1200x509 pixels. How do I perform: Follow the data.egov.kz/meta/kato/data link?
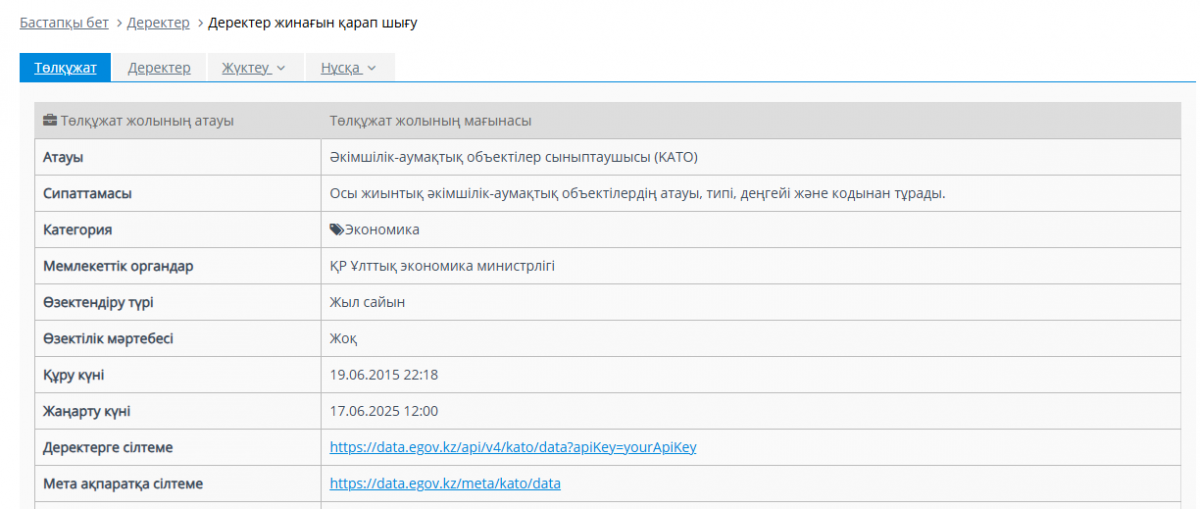click(x=445, y=484)
